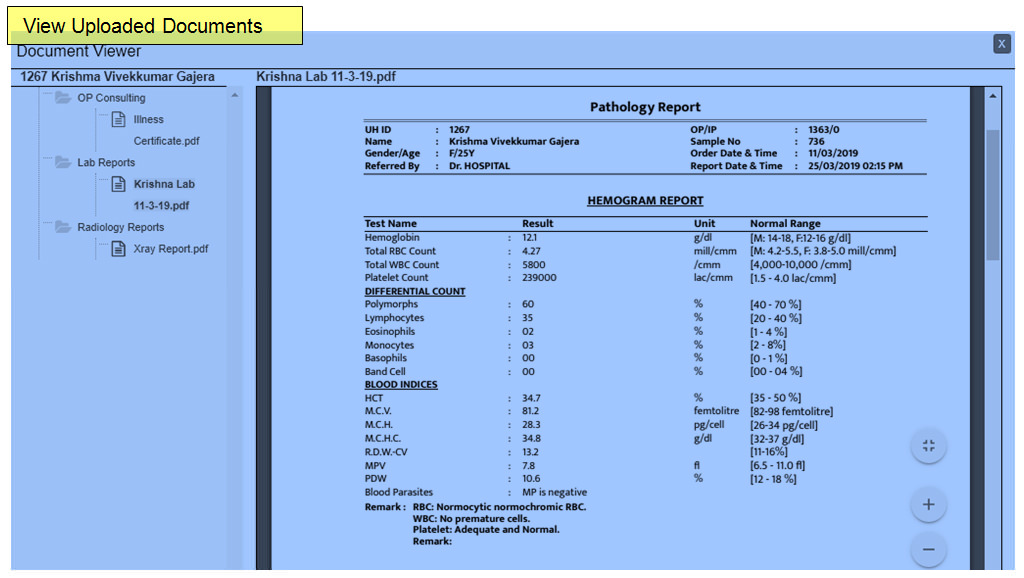The image size is (1024, 578).
Task: Click the Band Cell row label
Action: pos(385,372)
